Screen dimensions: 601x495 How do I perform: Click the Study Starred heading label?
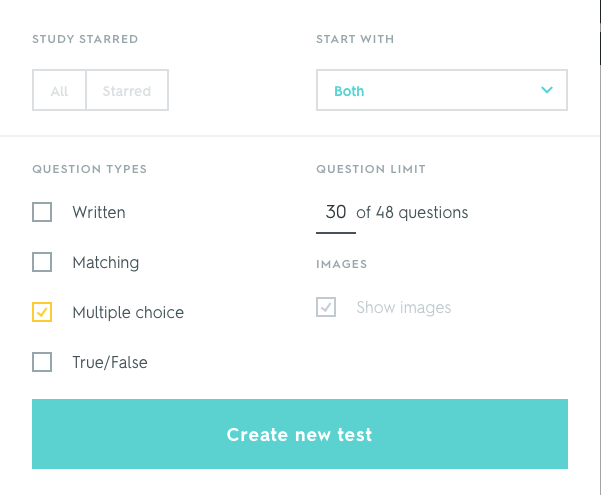[85, 39]
